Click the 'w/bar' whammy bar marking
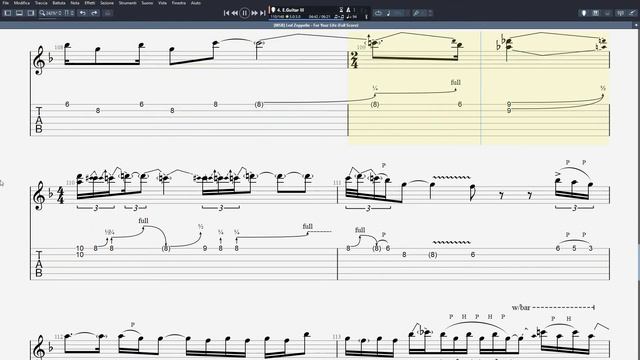This screenshot has width=640, height=360. point(521,307)
